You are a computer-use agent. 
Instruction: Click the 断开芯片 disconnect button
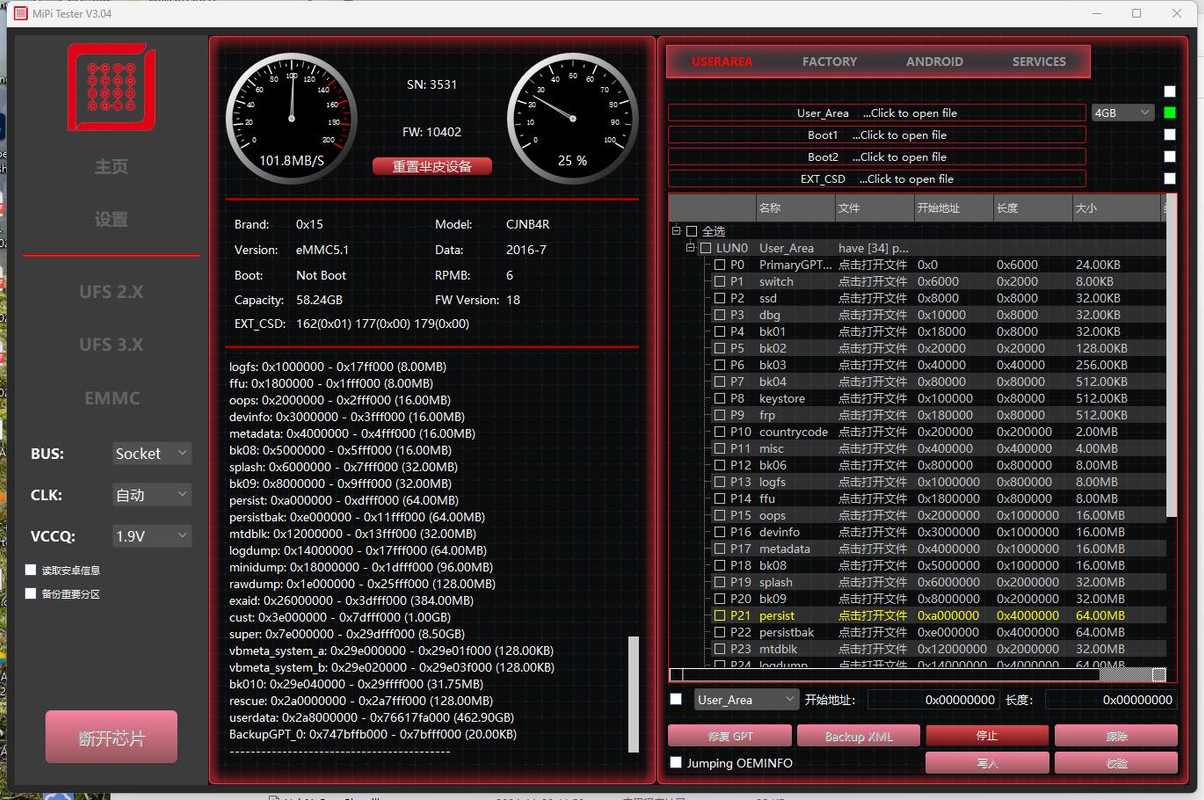[x=111, y=738]
